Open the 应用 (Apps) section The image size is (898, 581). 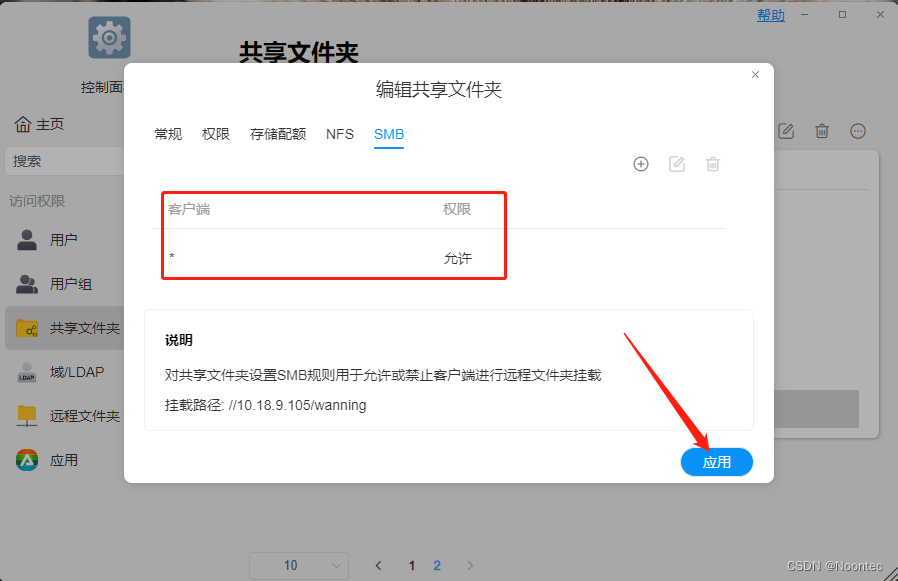[44, 460]
